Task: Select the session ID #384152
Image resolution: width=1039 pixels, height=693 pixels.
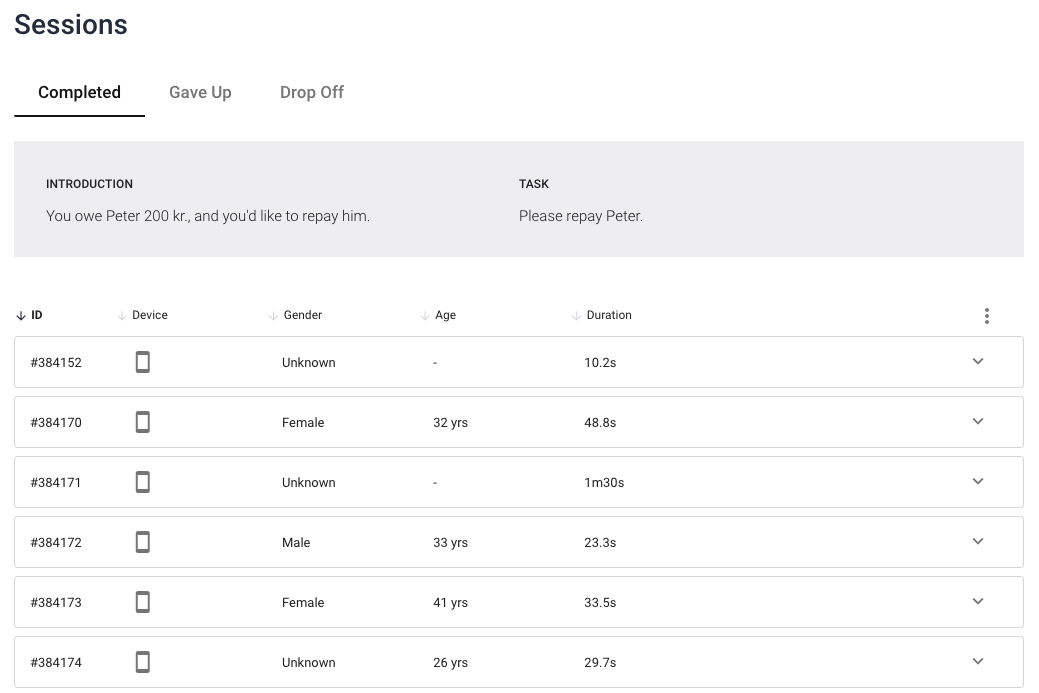Action: (x=56, y=362)
